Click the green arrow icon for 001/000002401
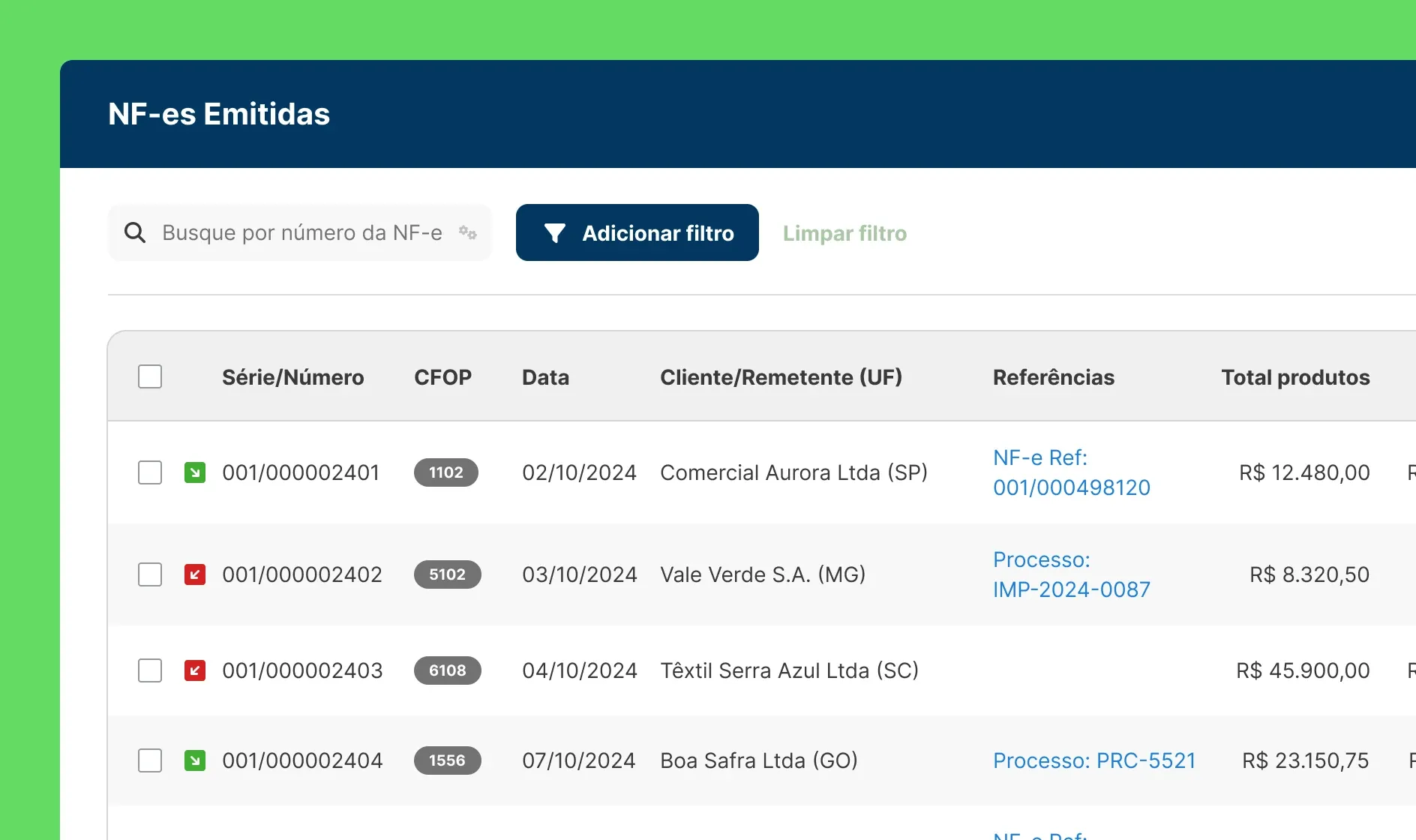1416x840 pixels. [195, 472]
